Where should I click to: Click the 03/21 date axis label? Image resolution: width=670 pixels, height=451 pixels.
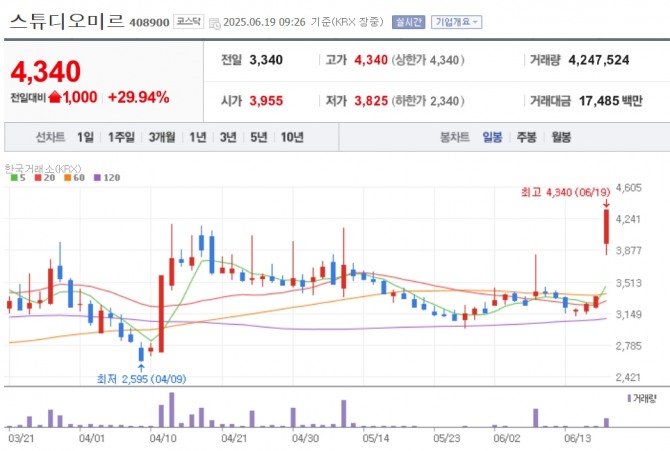point(21,438)
